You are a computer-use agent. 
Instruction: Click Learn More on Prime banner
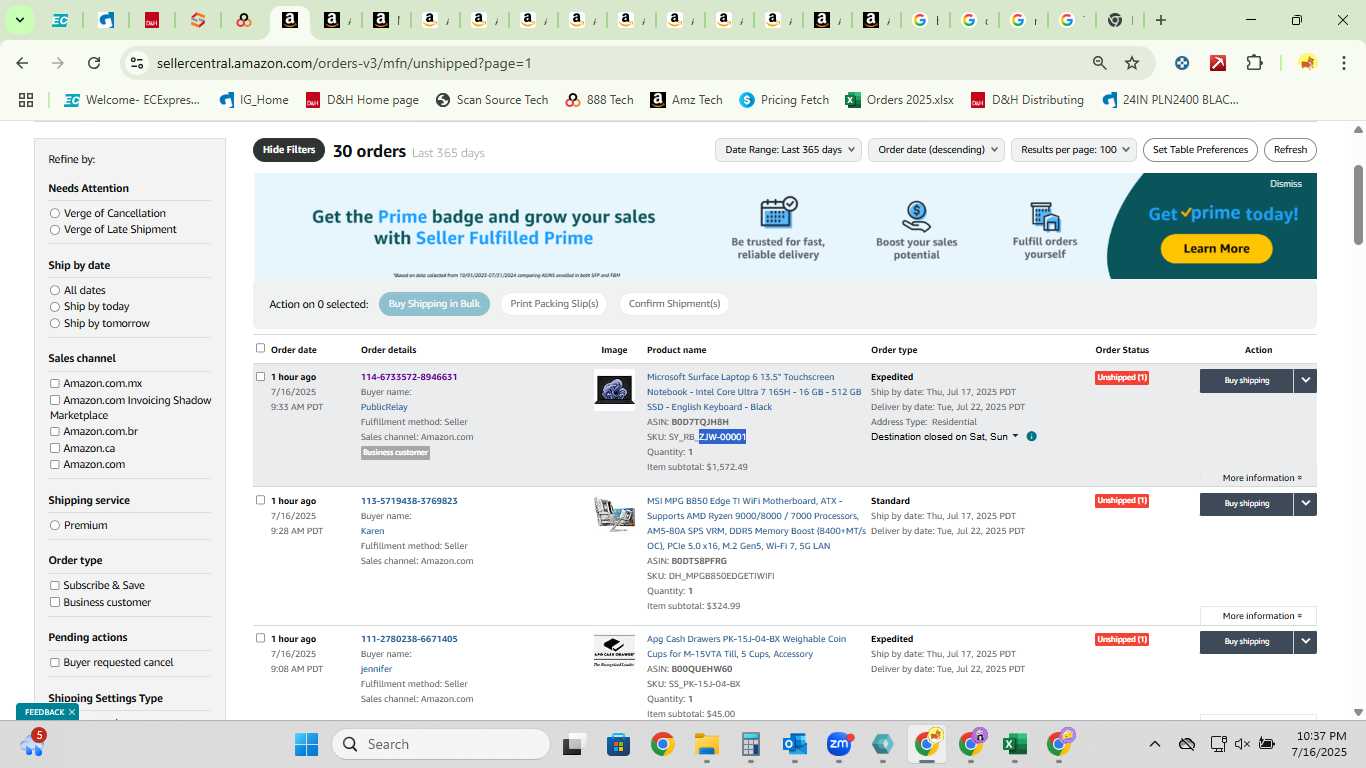[1216, 249]
